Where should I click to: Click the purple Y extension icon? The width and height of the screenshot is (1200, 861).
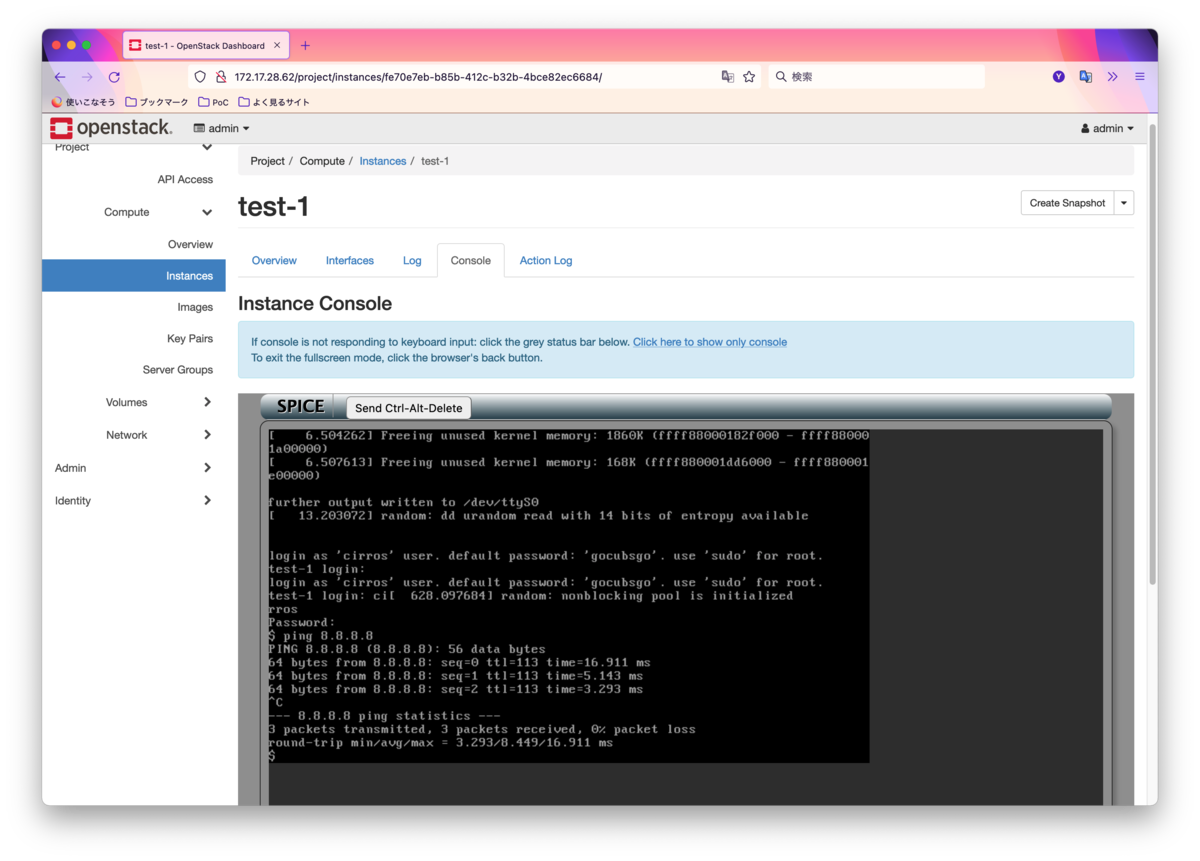click(x=1059, y=77)
